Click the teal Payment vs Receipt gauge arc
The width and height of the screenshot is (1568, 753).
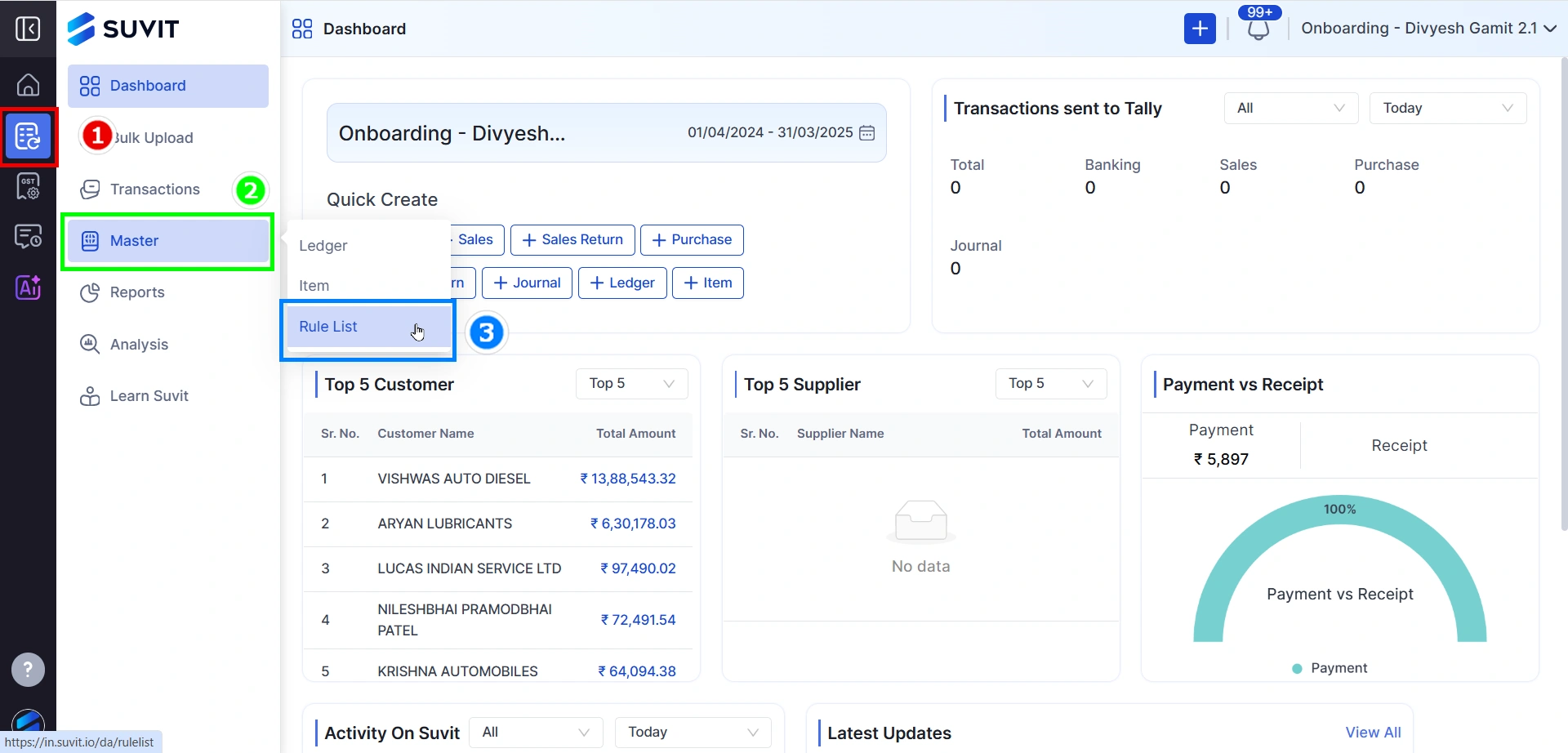coord(1339,509)
